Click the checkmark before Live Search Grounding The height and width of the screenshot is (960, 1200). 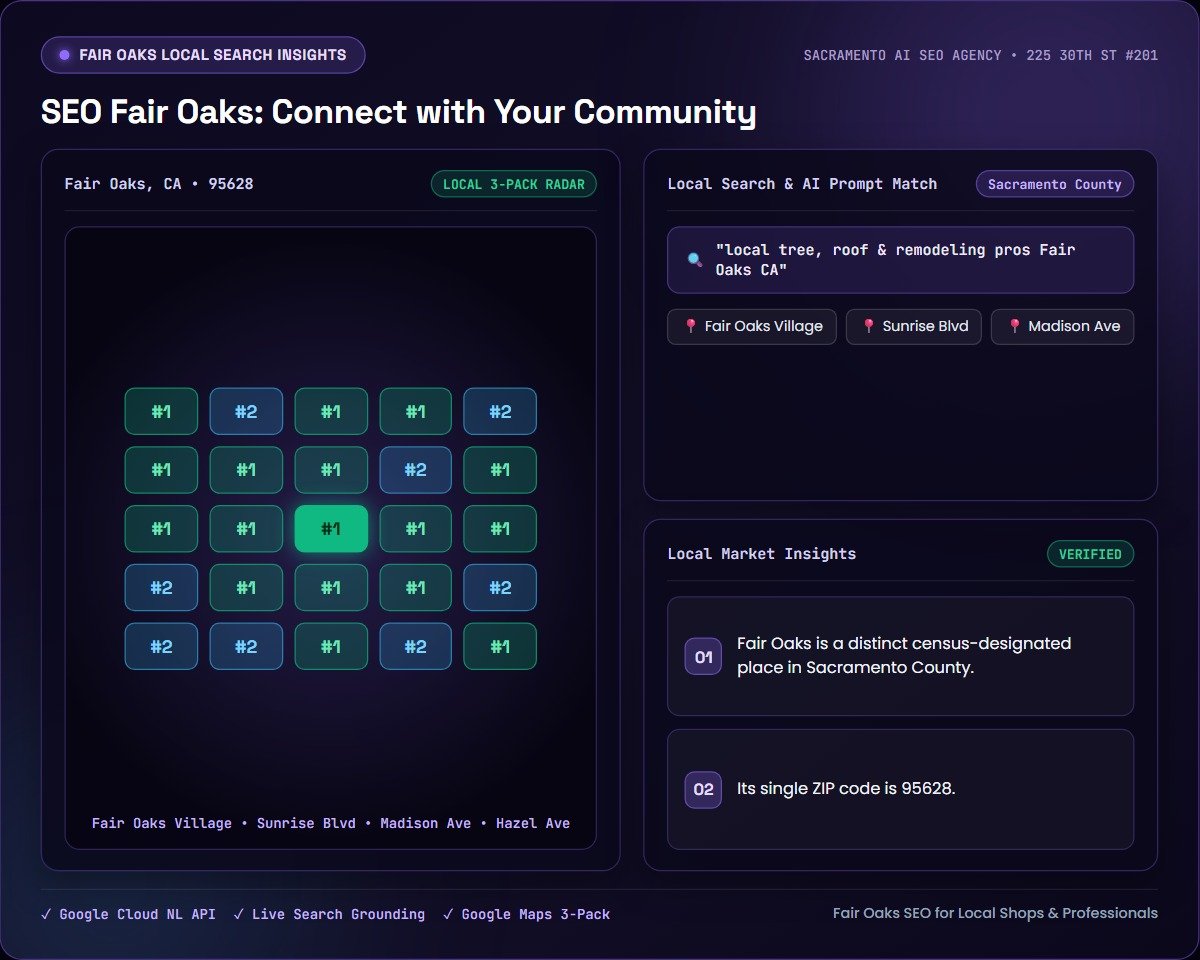click(239, 914)
